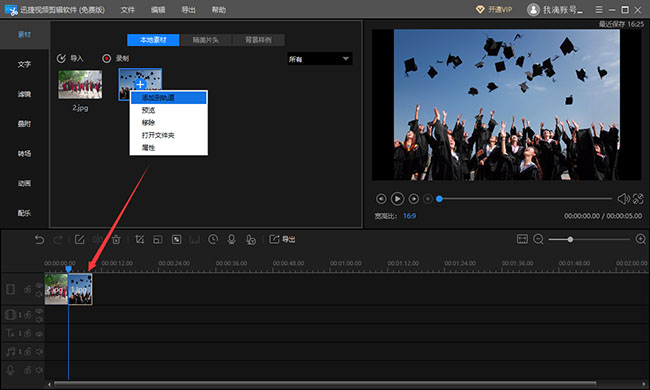
Task: Zoom out the timeline with minus magnifier
Action: pos(538,239)
